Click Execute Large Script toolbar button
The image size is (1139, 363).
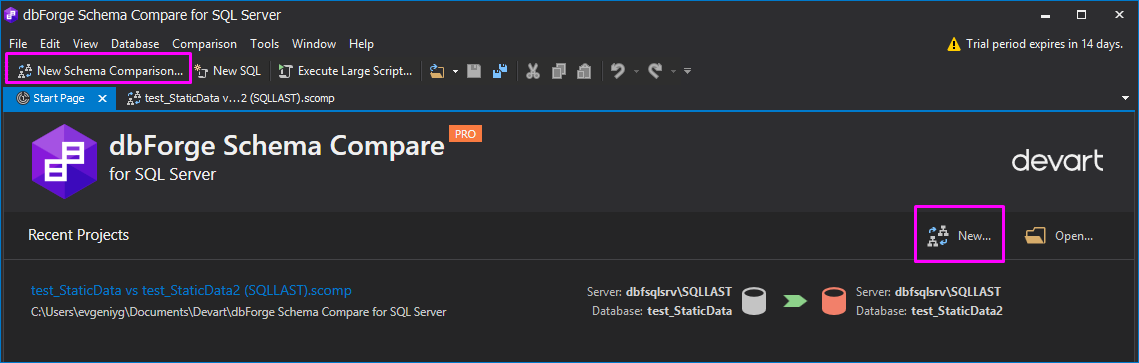click(x=345, y=71)
